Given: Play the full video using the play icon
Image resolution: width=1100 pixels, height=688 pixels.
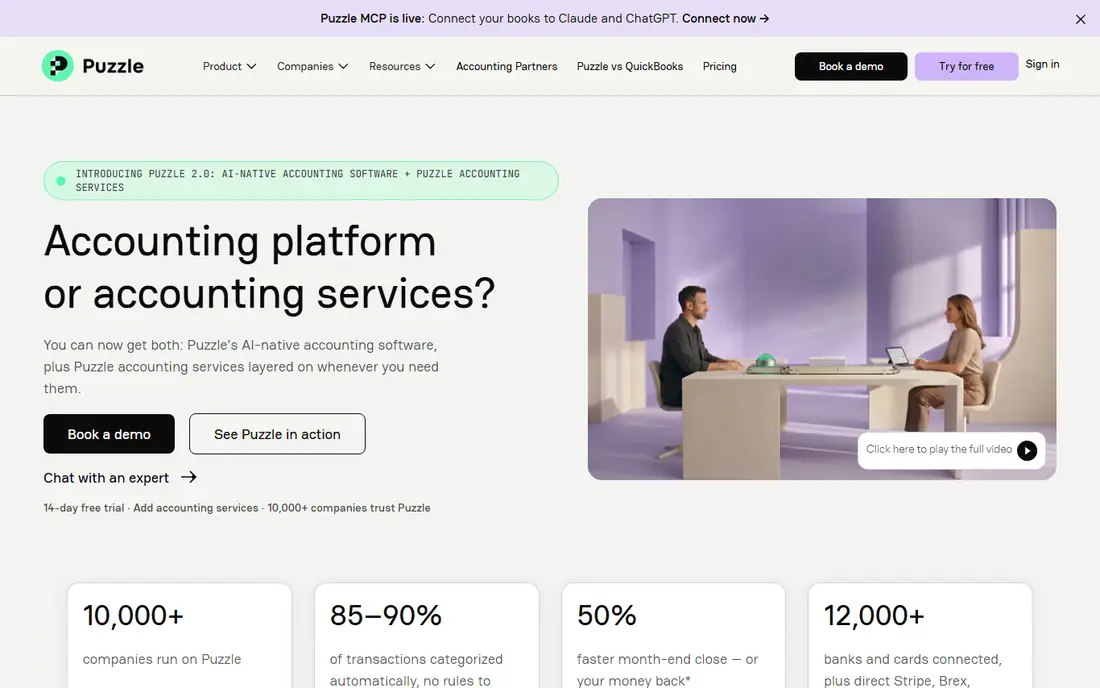Looking at the screenshot, I should (x=1027, y=450).
